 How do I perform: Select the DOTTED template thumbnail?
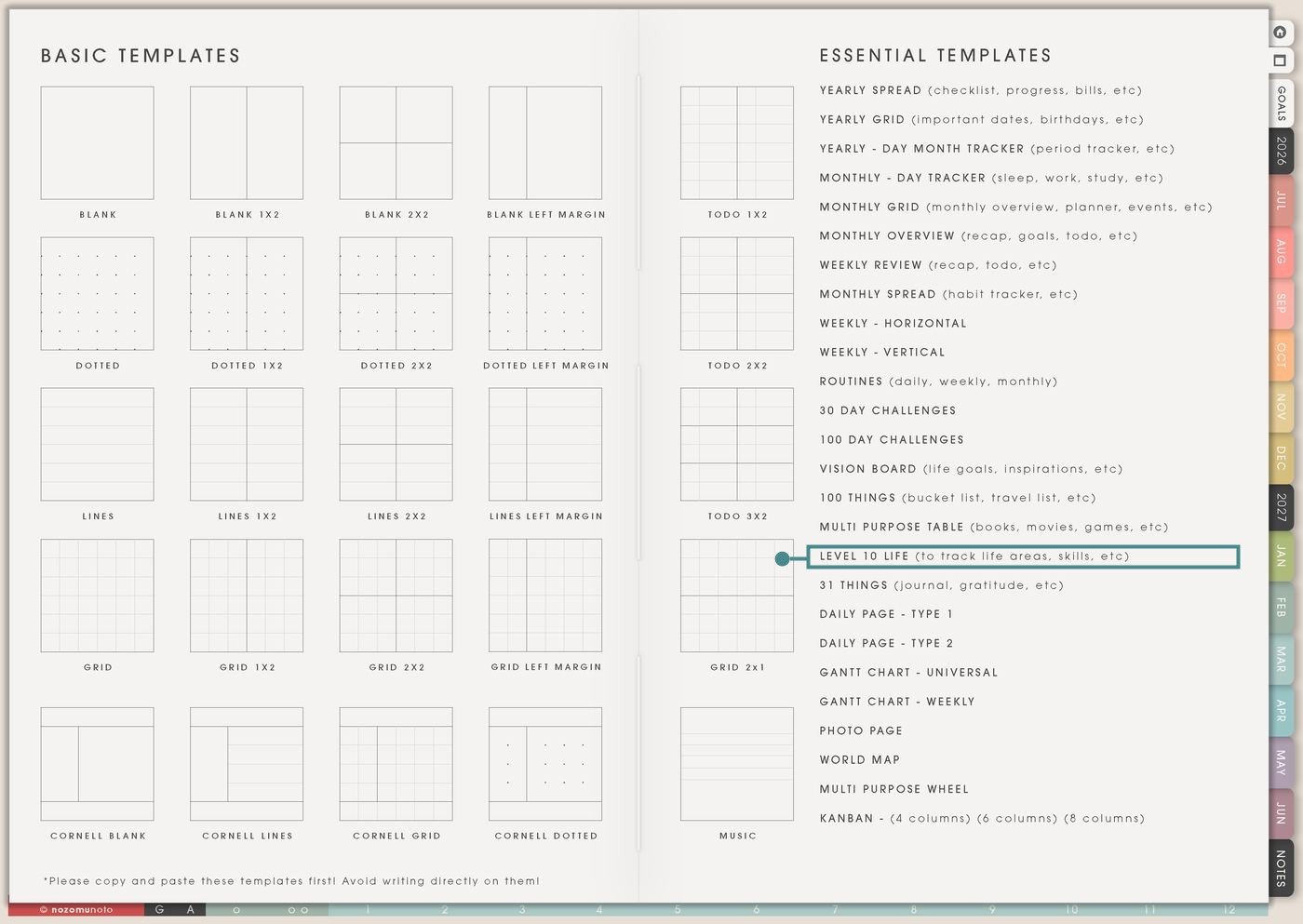pos(98,294)
